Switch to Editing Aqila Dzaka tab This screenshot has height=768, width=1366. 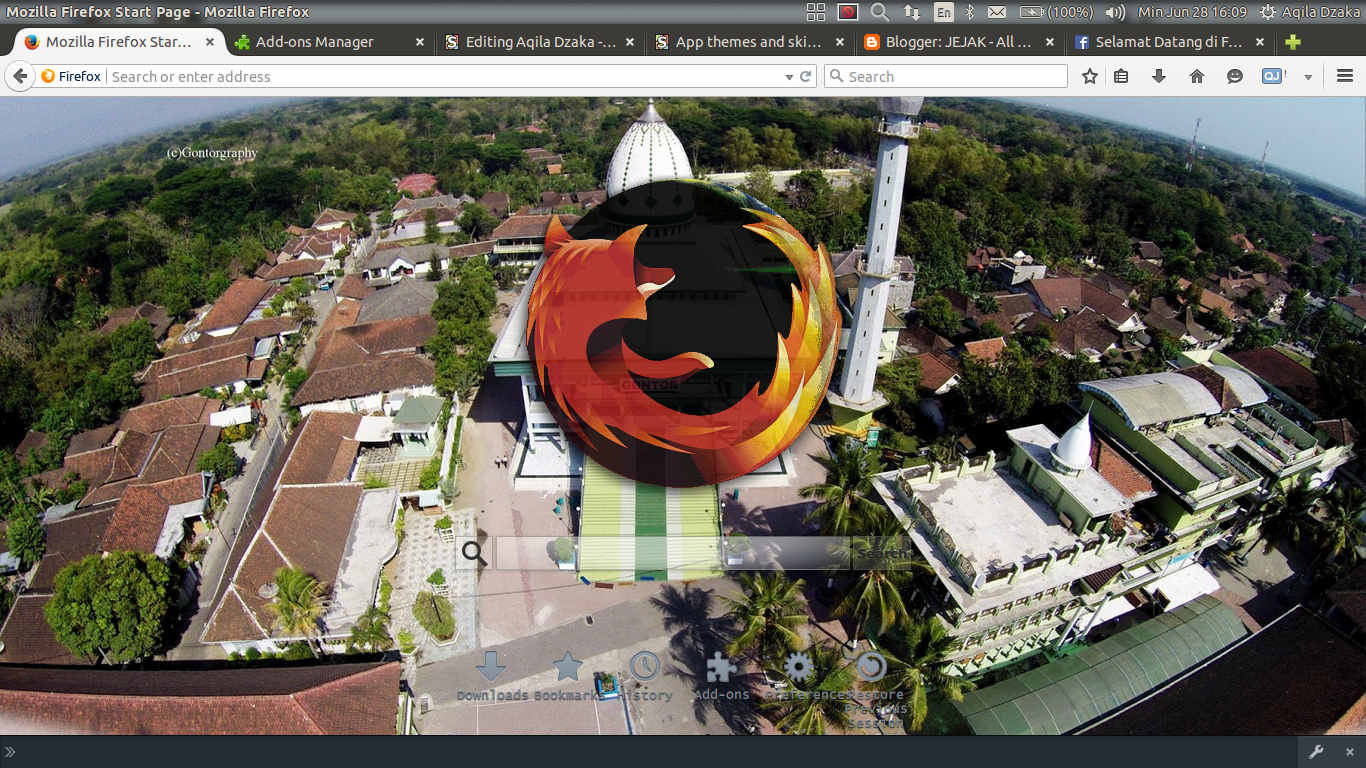pyautogui.click(x=540, y=42)
